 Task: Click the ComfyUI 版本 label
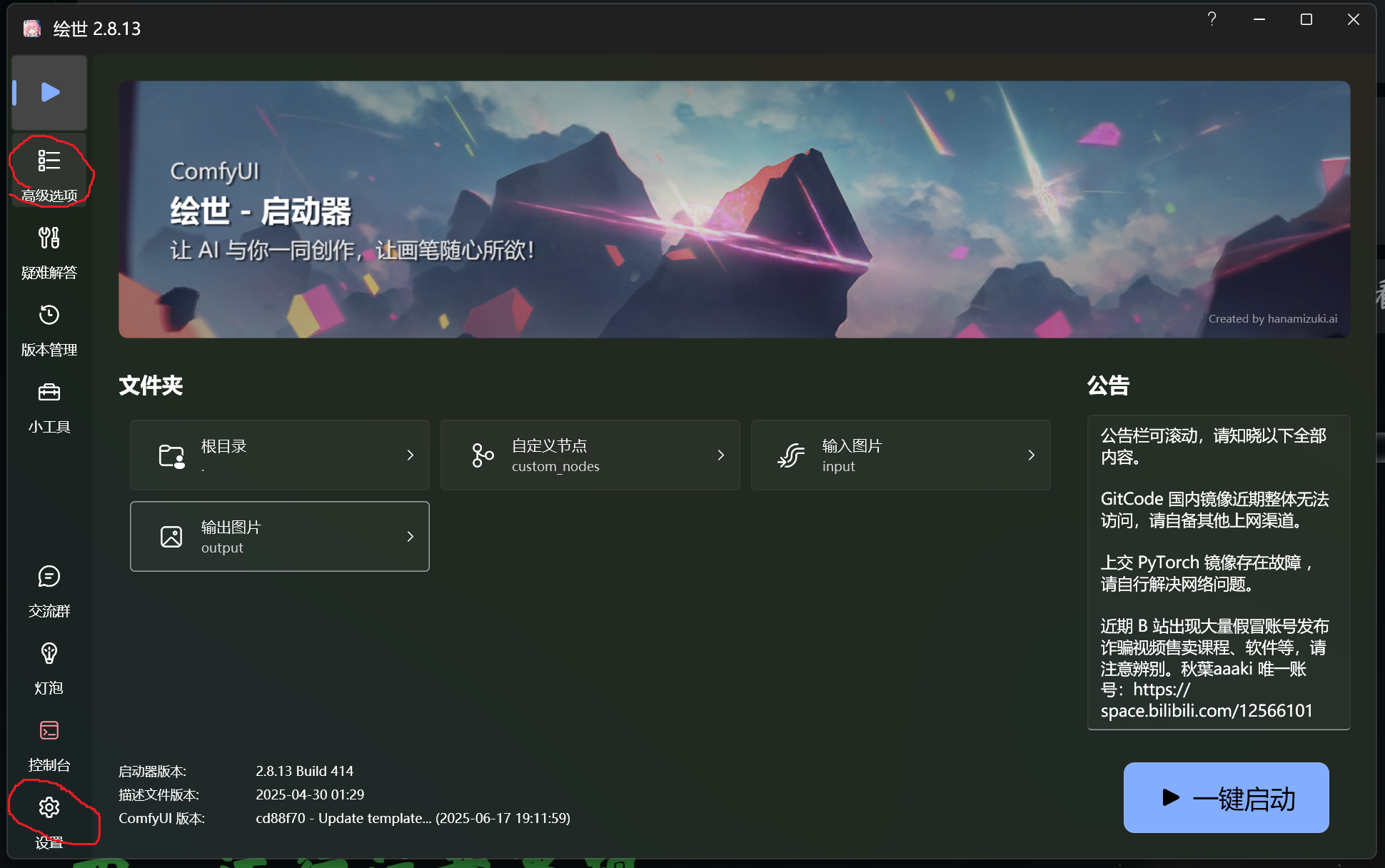(x=161, y=818)
